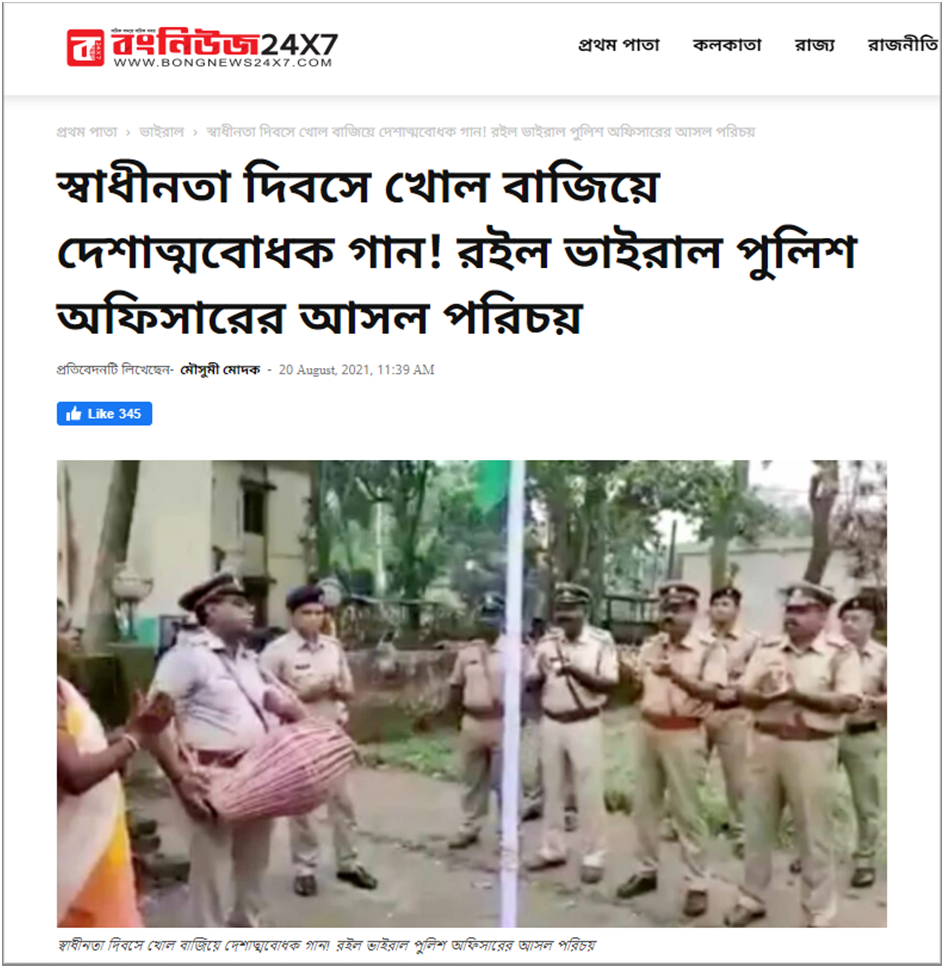Click the www.bongnews24x7.com URL text
The height and width of the screenshot is (968, 944).
pyautogui.click(x=223, y=62)
